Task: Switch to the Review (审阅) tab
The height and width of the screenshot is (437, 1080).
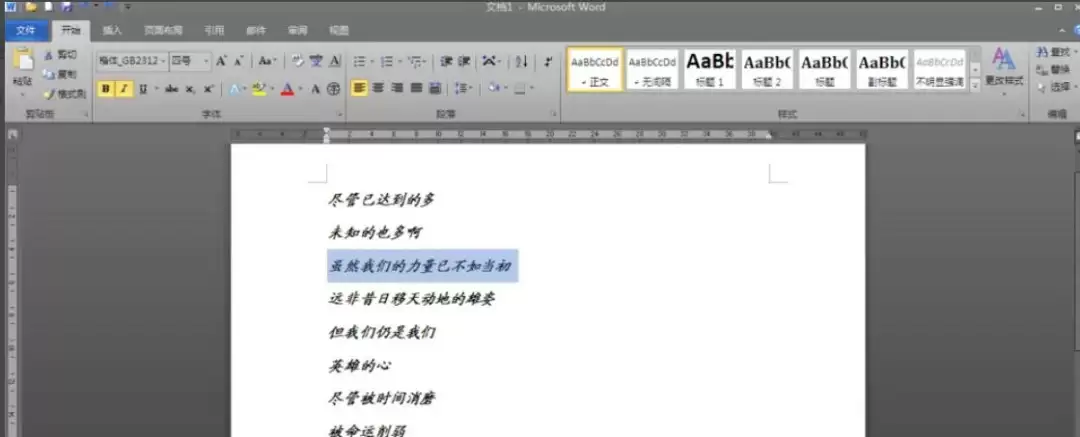Action: coord(298,30)
